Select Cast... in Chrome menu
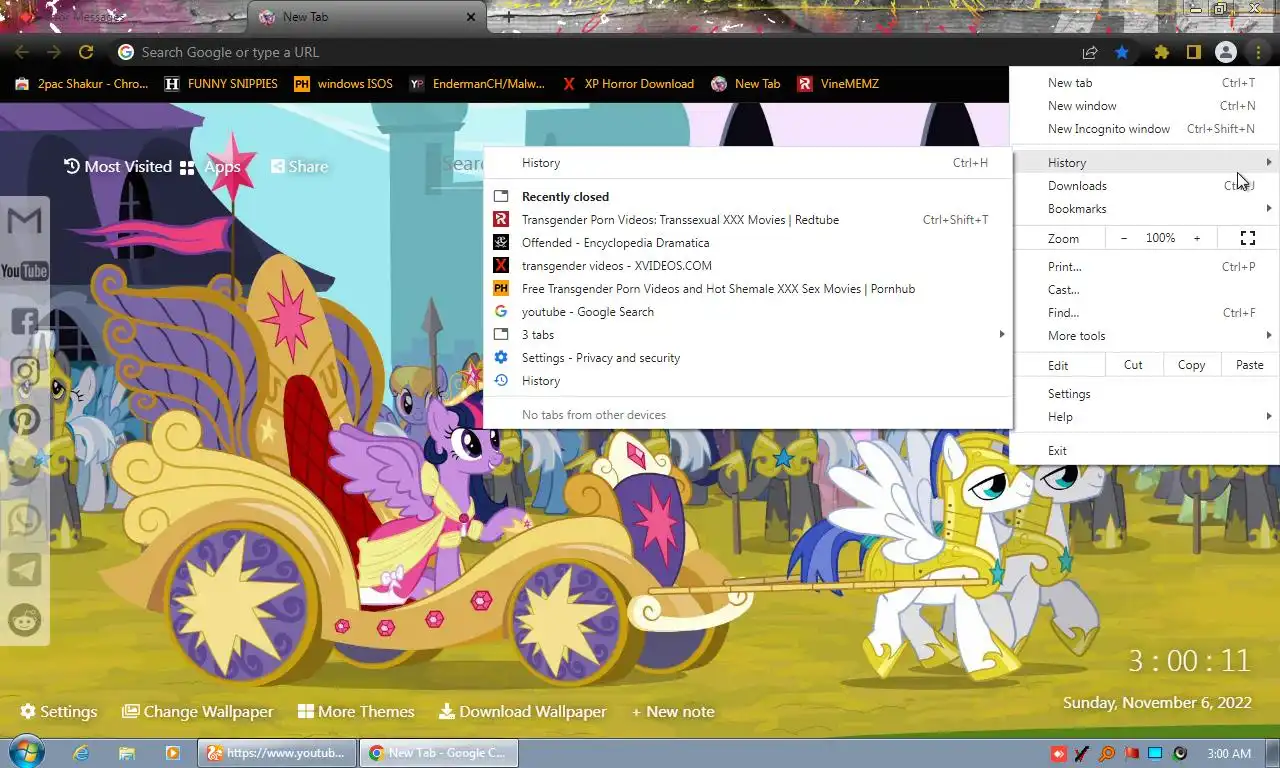Viewport: 1280px width, 768px height. (x=1144, y=290)
